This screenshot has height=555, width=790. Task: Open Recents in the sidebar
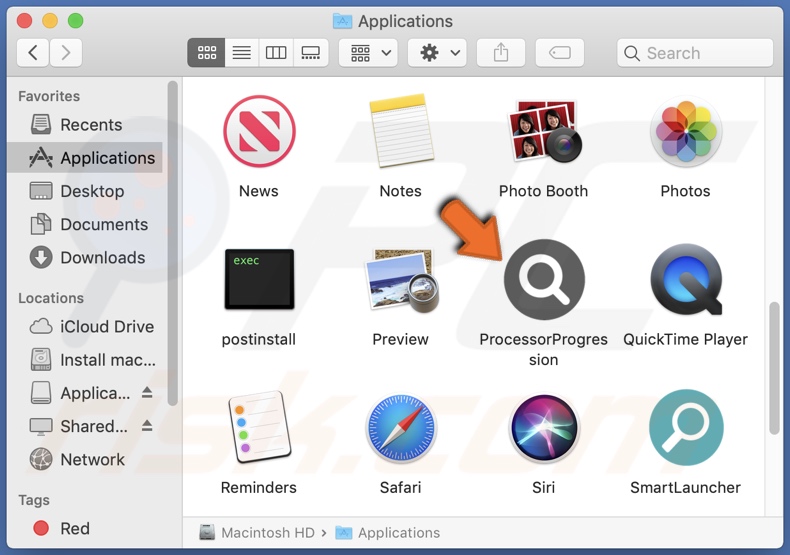tap(85, 124)
